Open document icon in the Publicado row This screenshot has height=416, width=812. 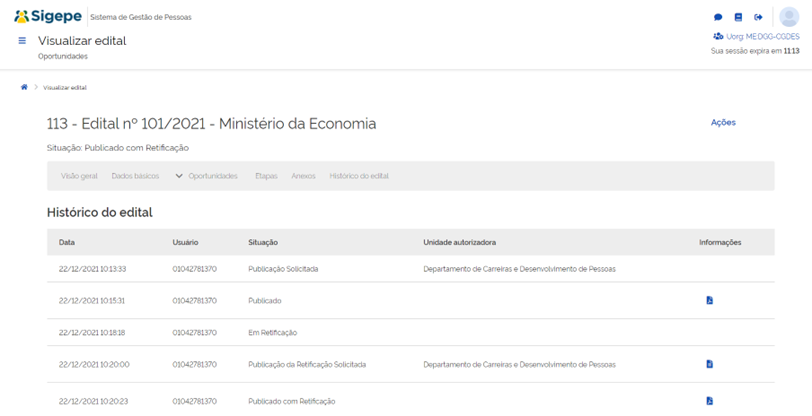(710, 300)
